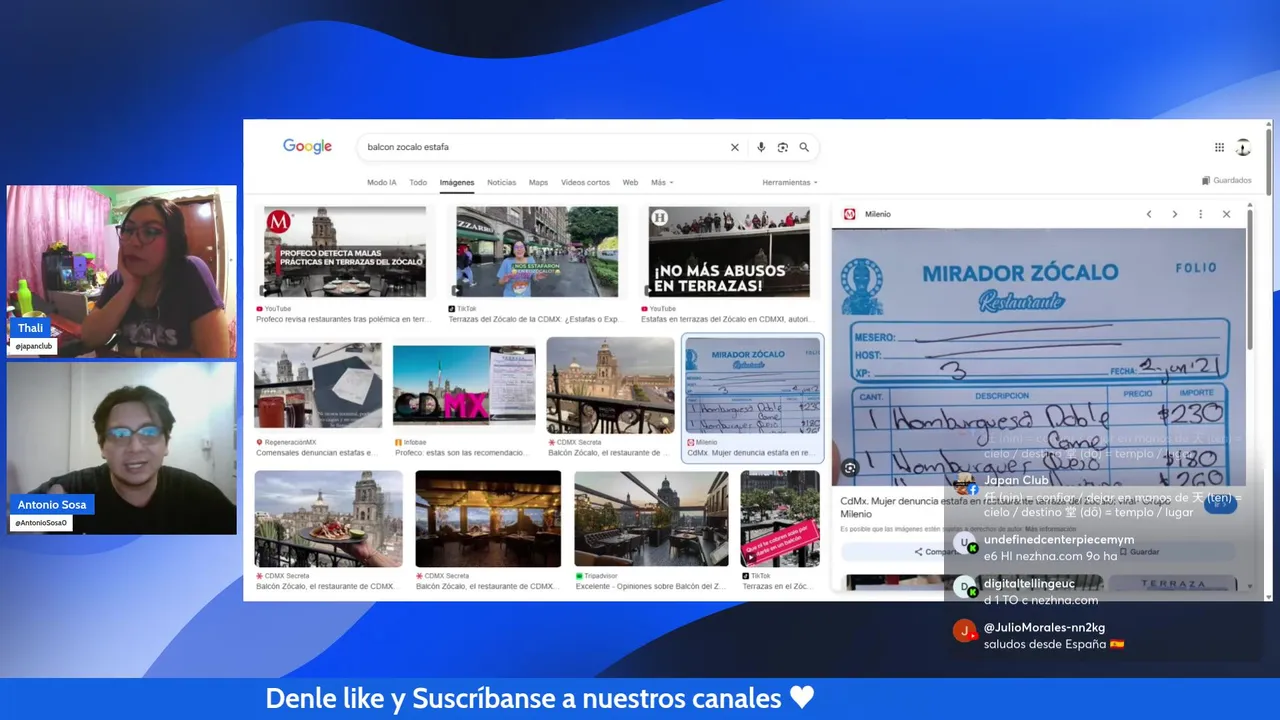
Task: Select the Imágenes tab
Action: 457,182
